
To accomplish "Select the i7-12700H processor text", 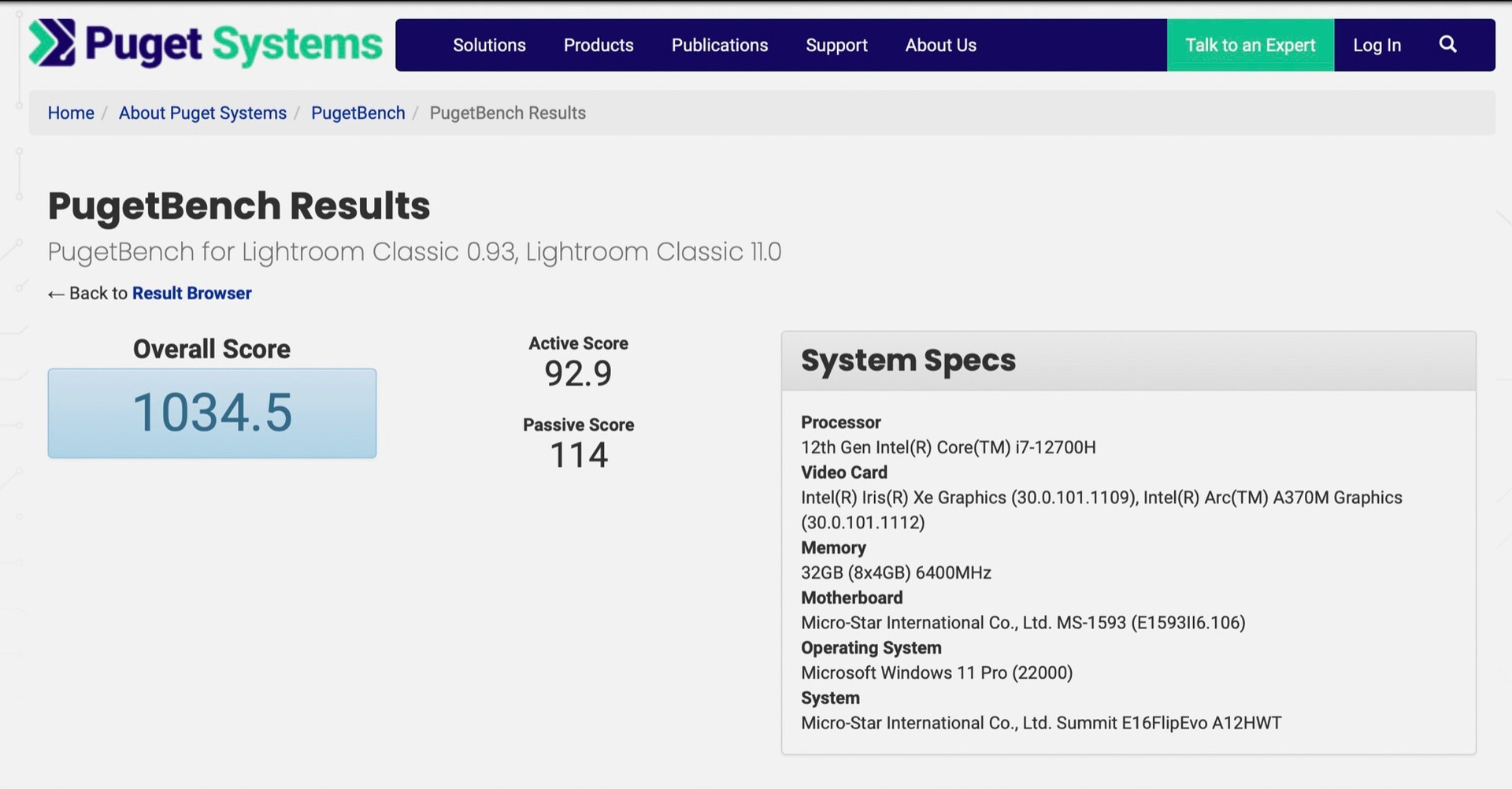I will 948,447.
